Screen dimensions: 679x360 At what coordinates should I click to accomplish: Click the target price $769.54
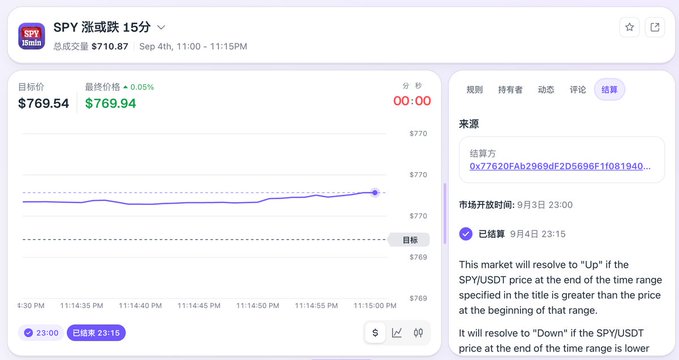tap(43, 104)
